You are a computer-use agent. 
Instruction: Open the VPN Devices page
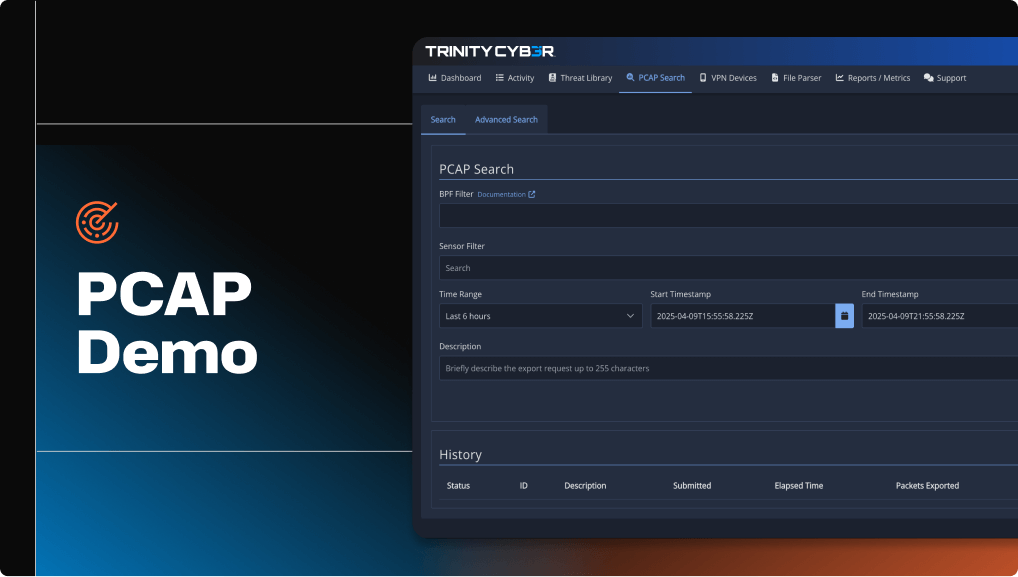coord(728,78)
